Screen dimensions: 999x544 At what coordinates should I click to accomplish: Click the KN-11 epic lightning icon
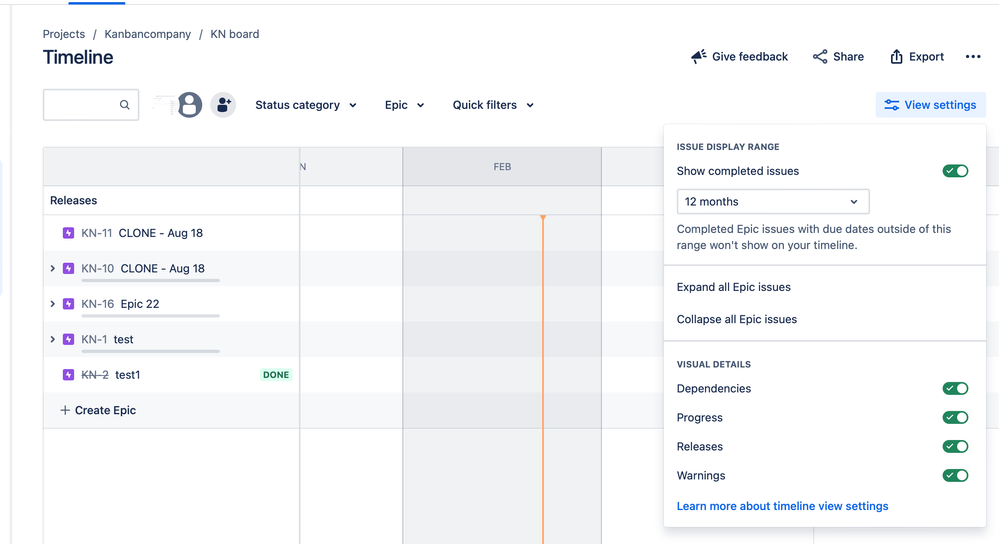point(68,233)
